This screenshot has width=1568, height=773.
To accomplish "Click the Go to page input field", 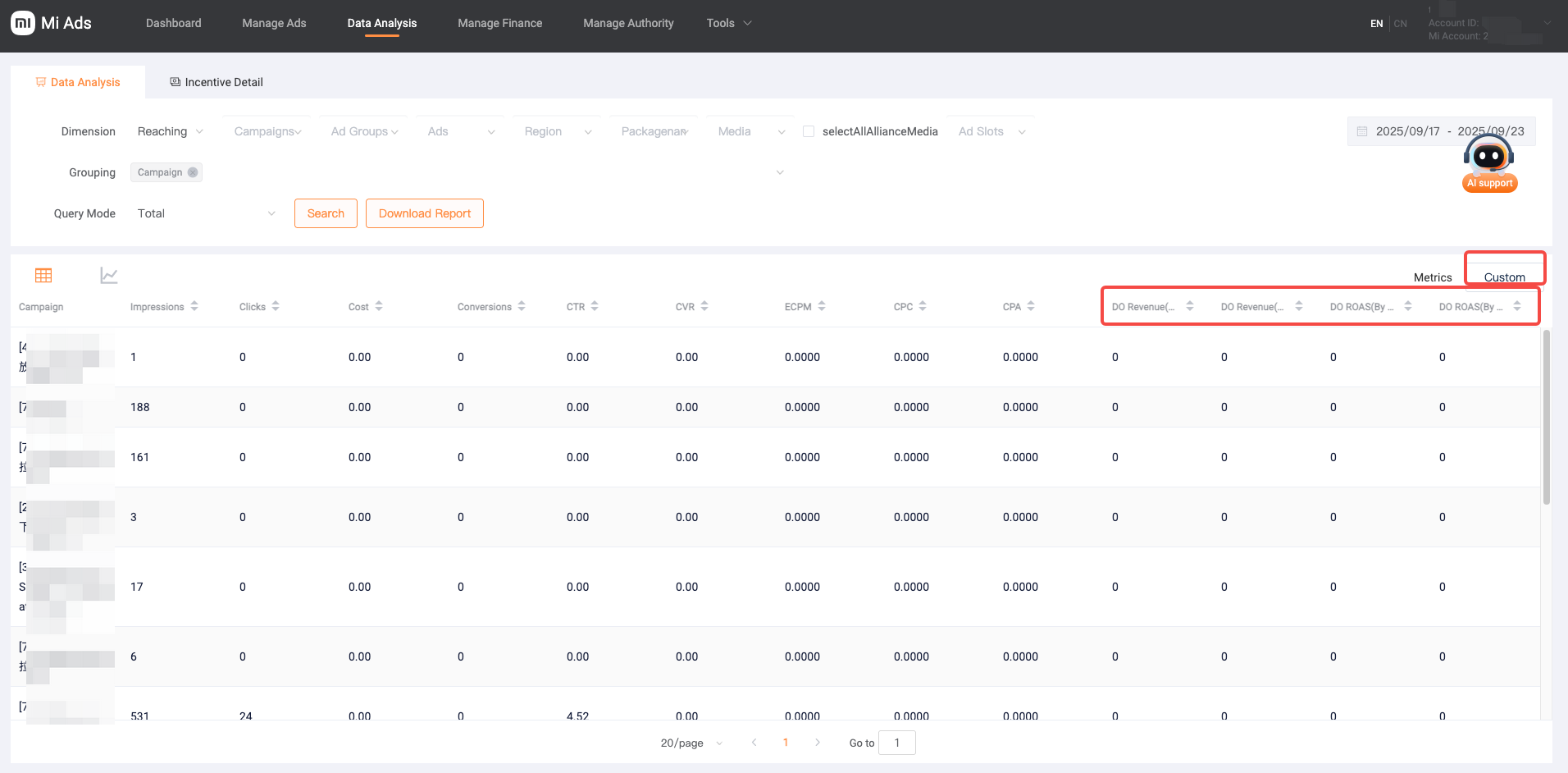I will click(x=896, y=743).
